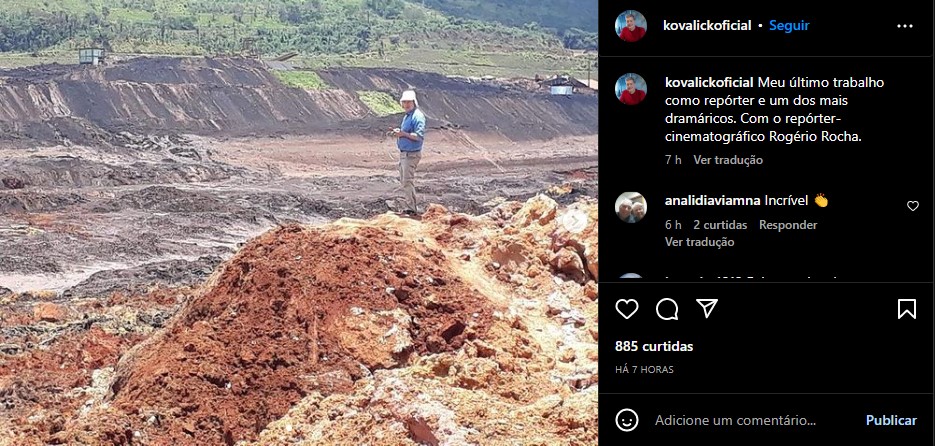Like analidiaviamna's comment heart
The height and width of the screenshot is (446, 935).
click(x=912, y=206)
